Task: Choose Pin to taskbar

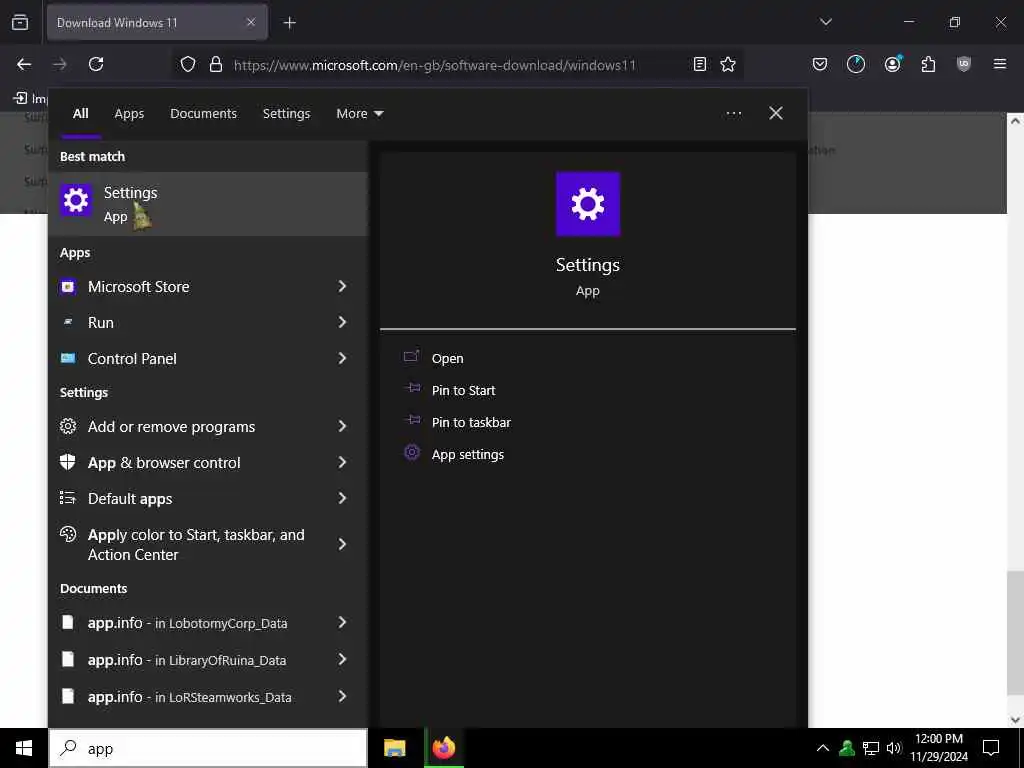Action: 471,423
